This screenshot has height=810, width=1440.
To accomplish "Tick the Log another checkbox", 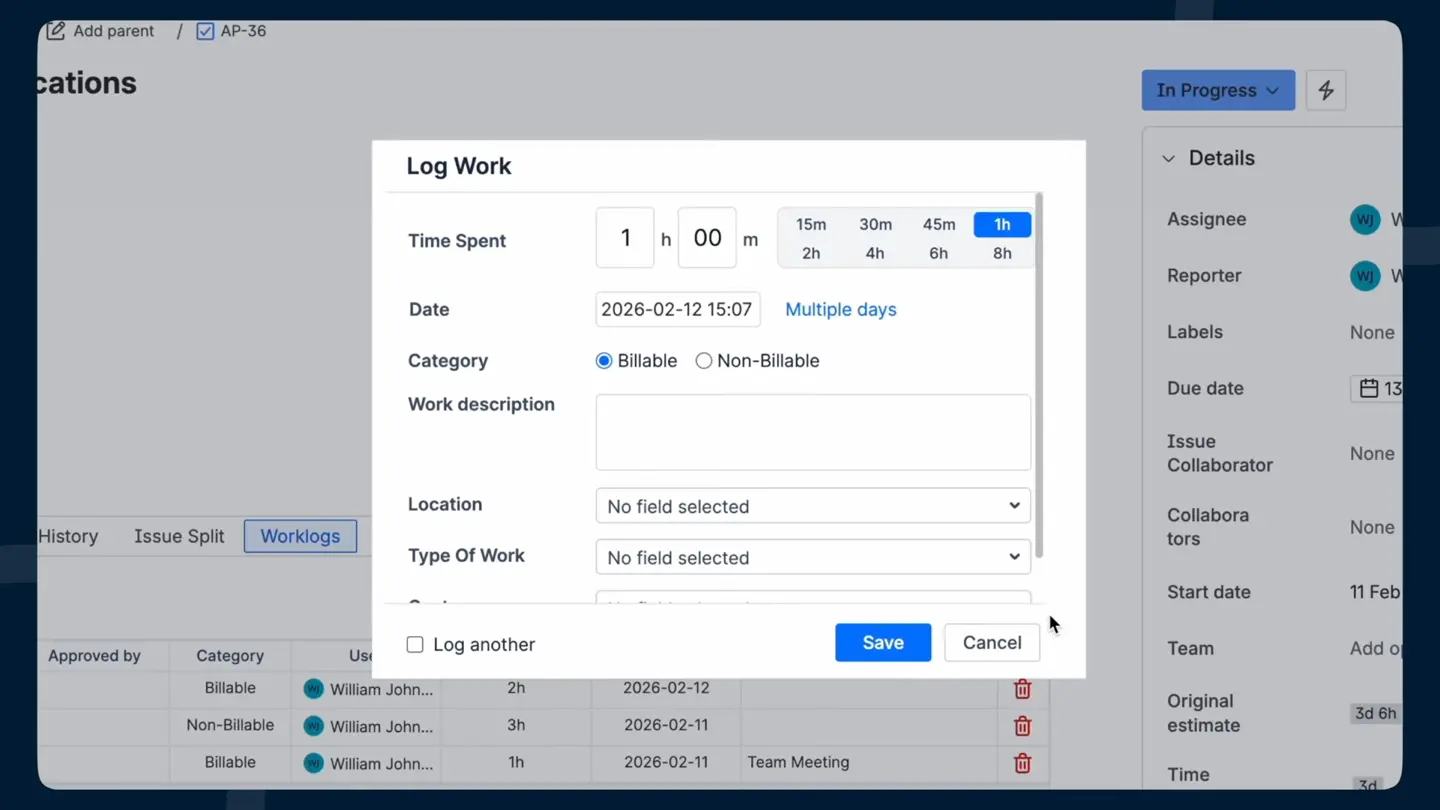I will [415, 645].
